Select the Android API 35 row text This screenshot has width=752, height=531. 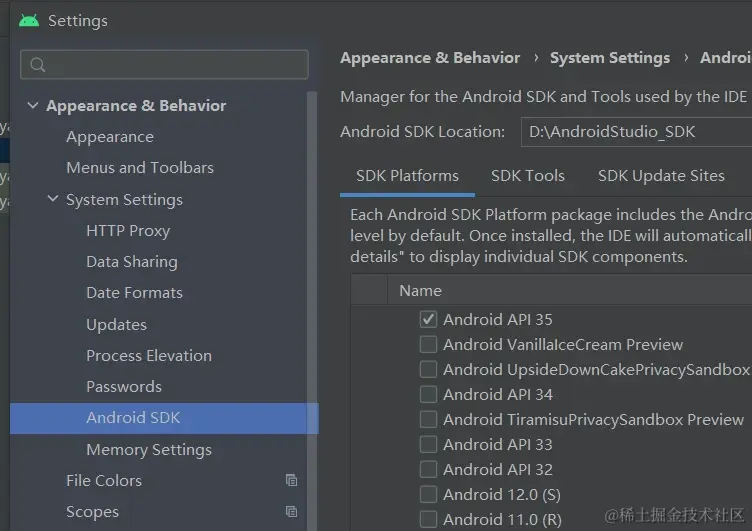tap(498, 319)
